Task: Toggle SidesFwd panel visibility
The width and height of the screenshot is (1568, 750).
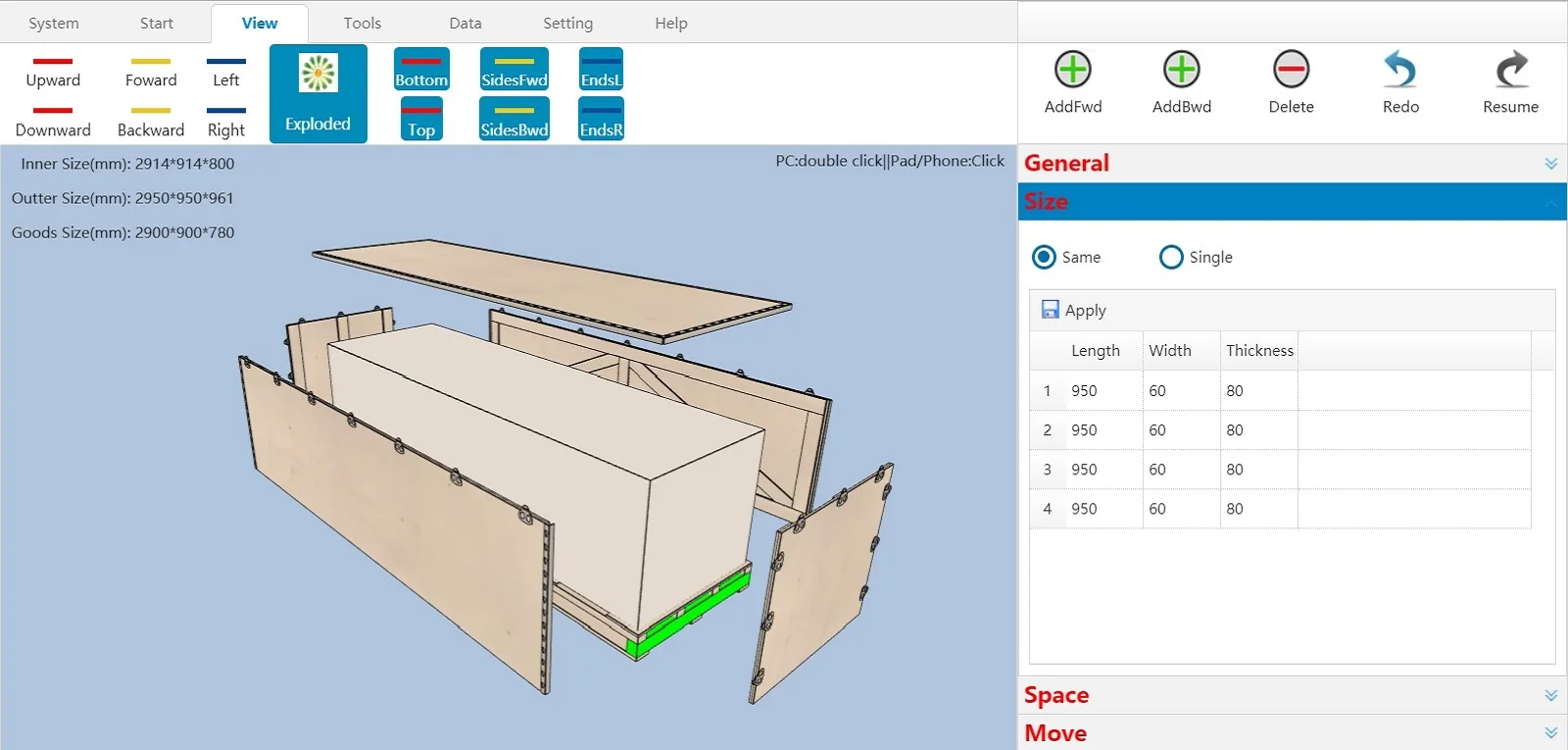Action: tap(514, 70)
